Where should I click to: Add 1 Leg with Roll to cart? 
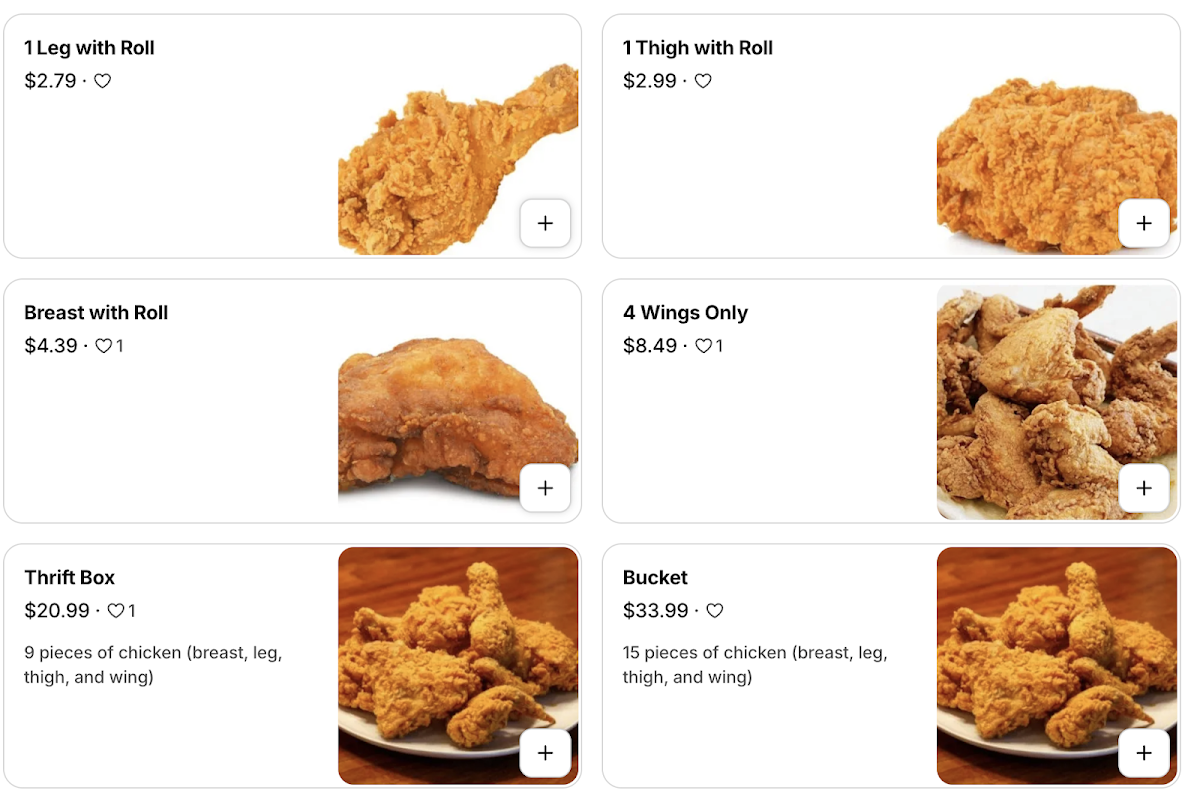pos(545,223)
